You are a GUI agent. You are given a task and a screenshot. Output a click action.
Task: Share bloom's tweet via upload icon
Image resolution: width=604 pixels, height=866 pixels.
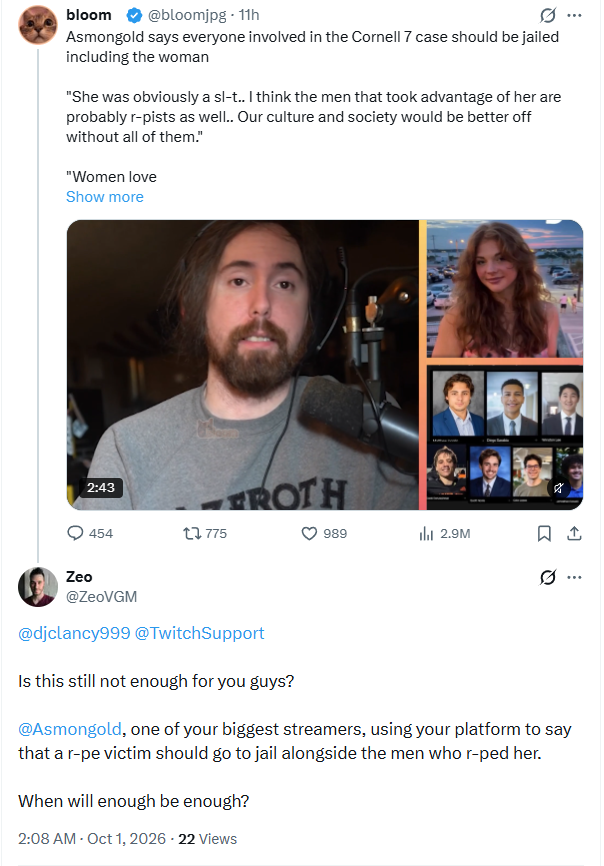tap(574, 533)
